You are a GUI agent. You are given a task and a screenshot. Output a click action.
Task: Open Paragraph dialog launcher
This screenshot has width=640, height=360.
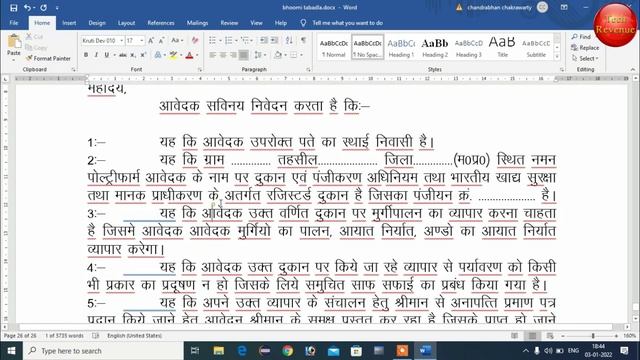(x=308, y=70)
